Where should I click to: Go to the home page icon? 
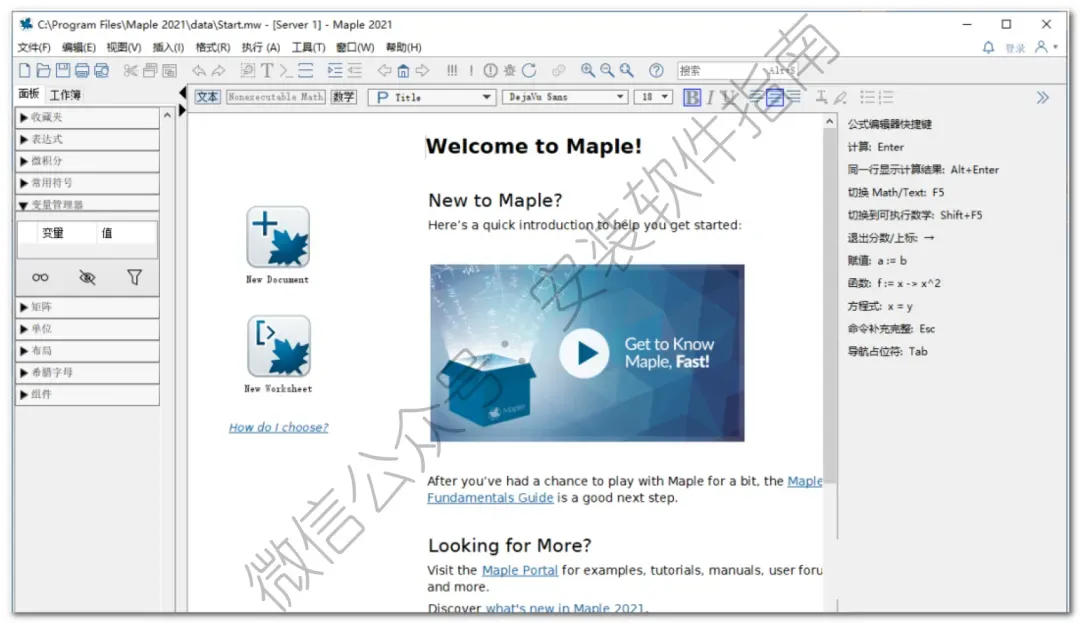coord(404,70)
